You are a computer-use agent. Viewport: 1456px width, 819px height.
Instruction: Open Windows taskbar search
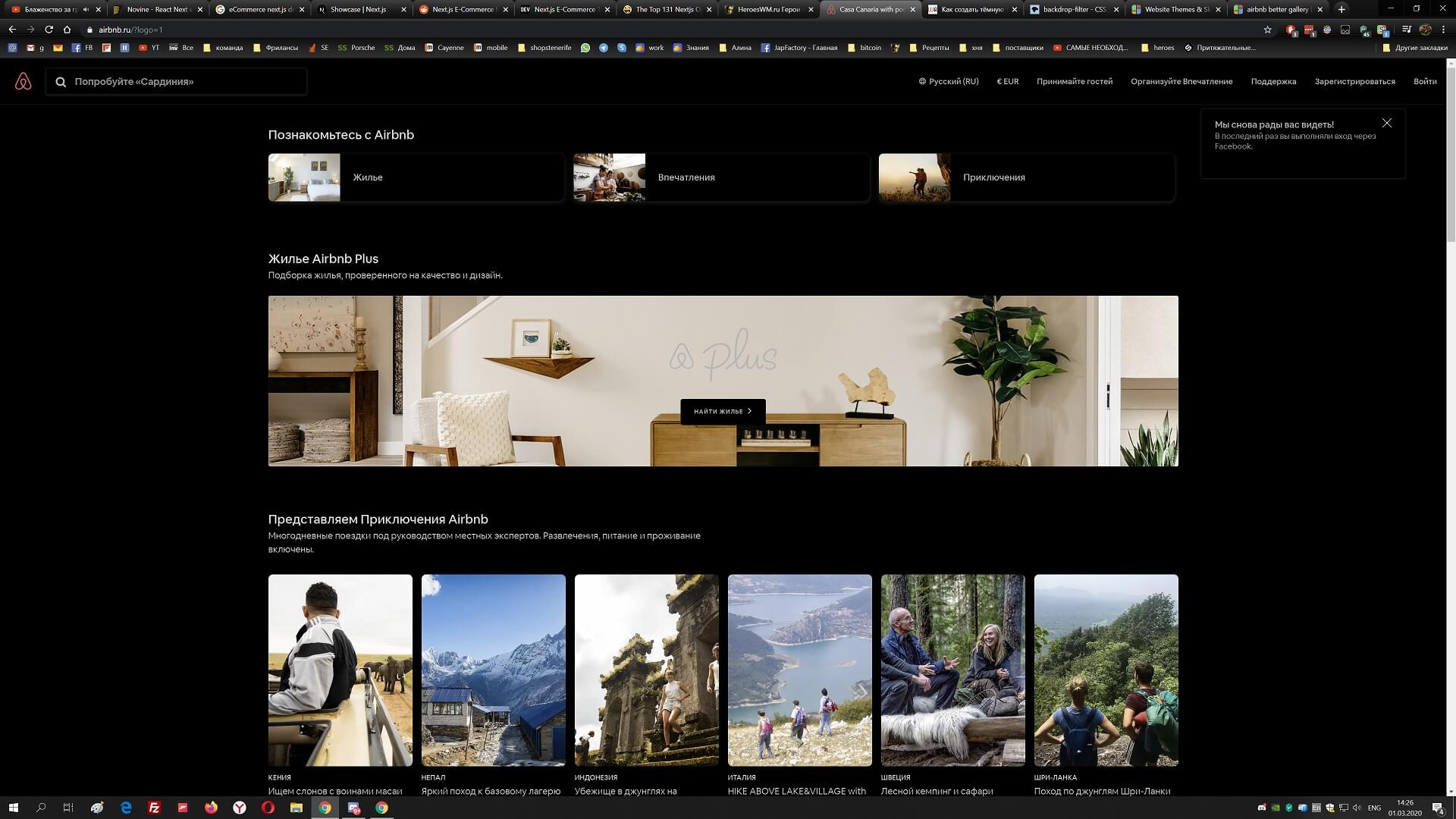click(x=41, y=808)
